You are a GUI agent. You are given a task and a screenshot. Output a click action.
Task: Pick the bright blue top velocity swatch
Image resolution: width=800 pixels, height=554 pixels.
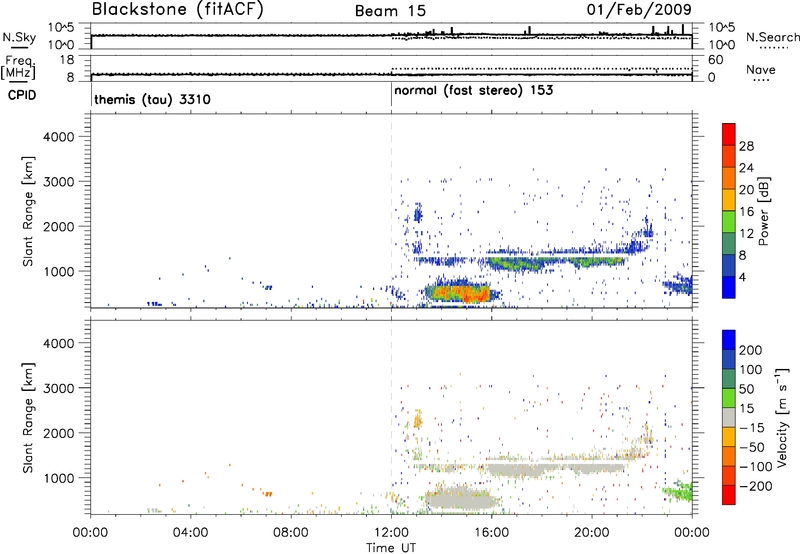click(729, 340)
